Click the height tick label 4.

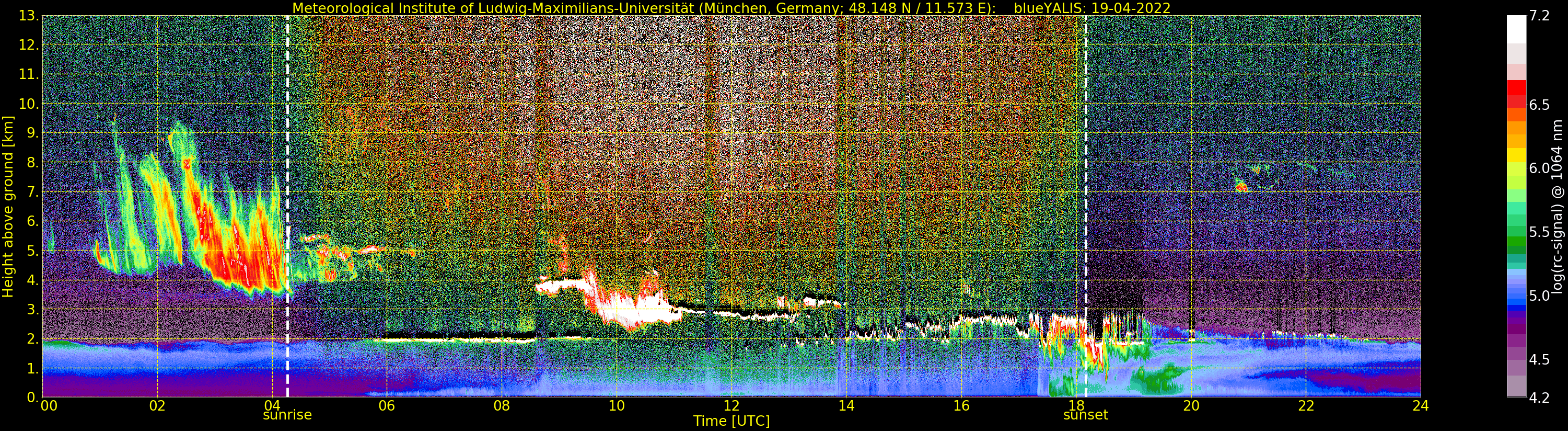(33, 280)
